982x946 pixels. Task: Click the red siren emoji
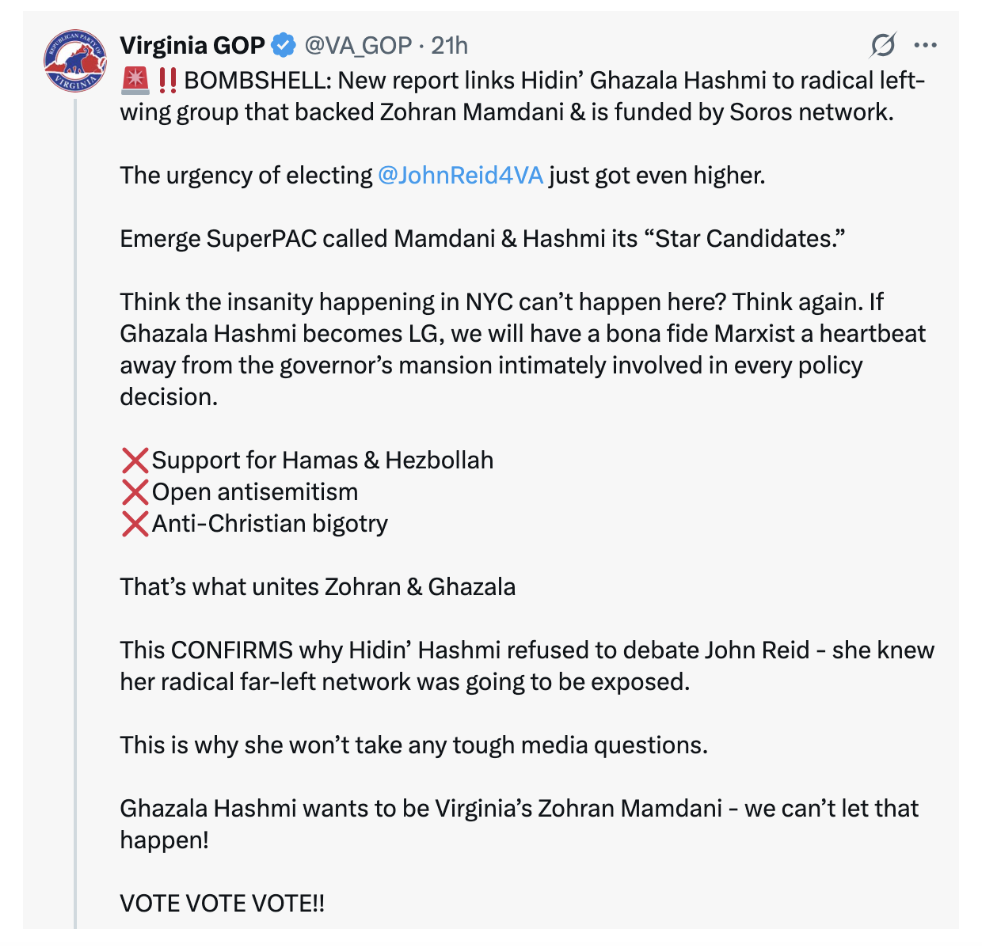[135, 80]
